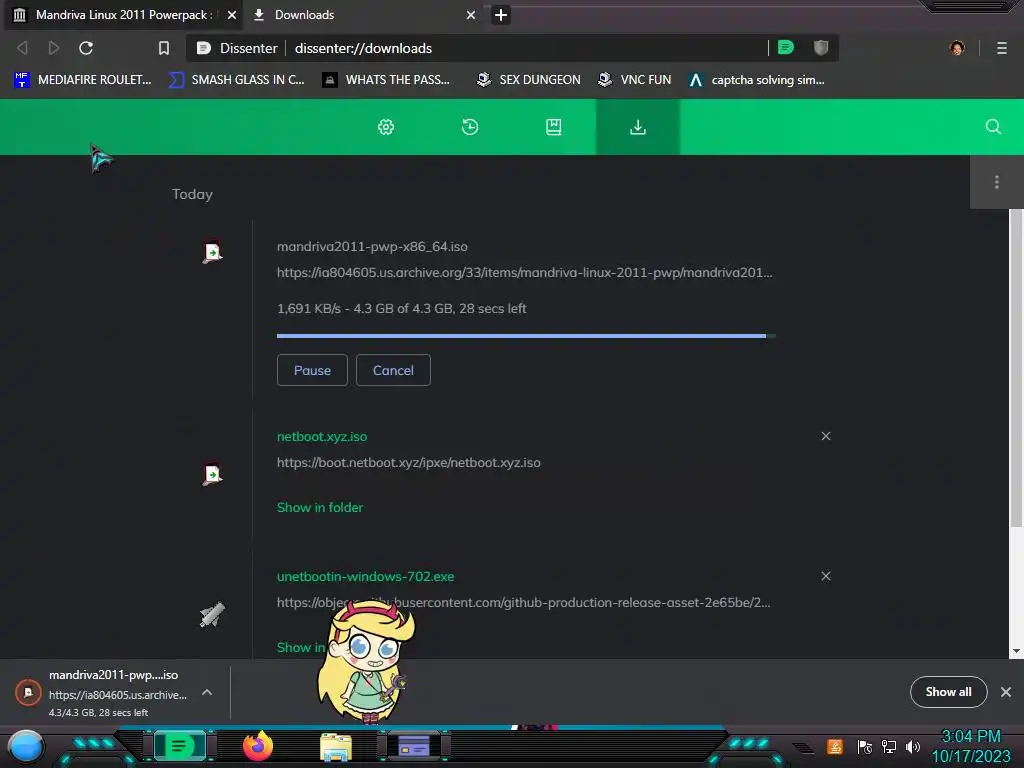Switch to Mandriva Linux 2011 Powerpack tab
This screenshot has width=1024, height=768.
(x=123, y=14)
